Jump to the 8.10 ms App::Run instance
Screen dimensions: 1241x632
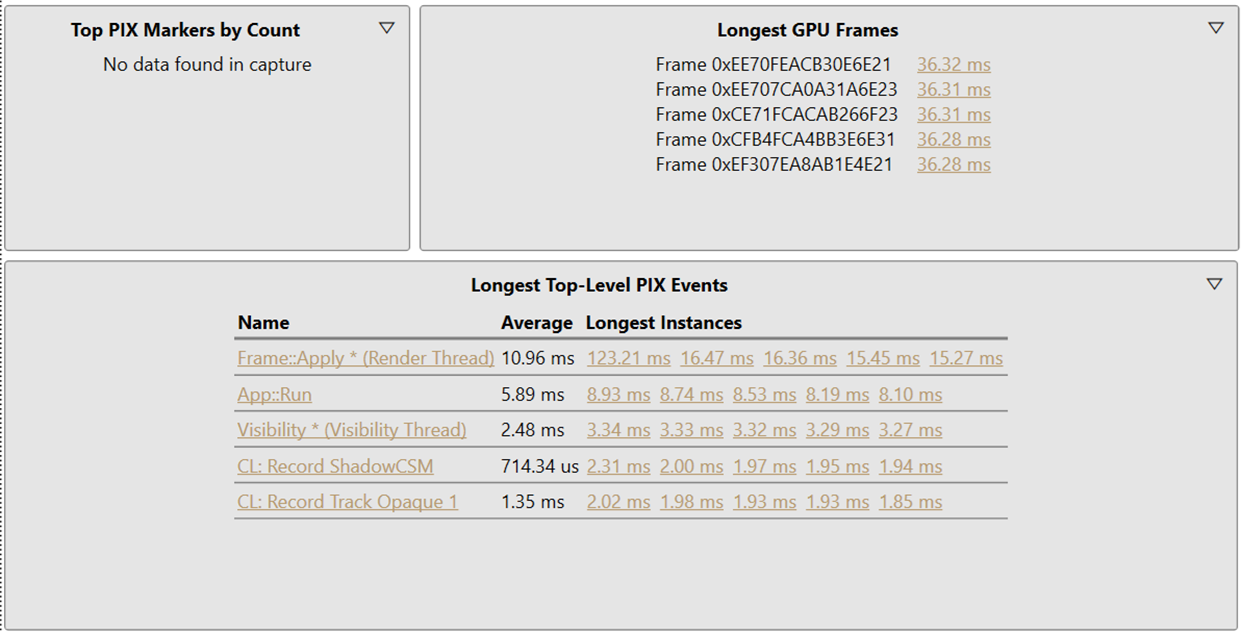[911, 395]
